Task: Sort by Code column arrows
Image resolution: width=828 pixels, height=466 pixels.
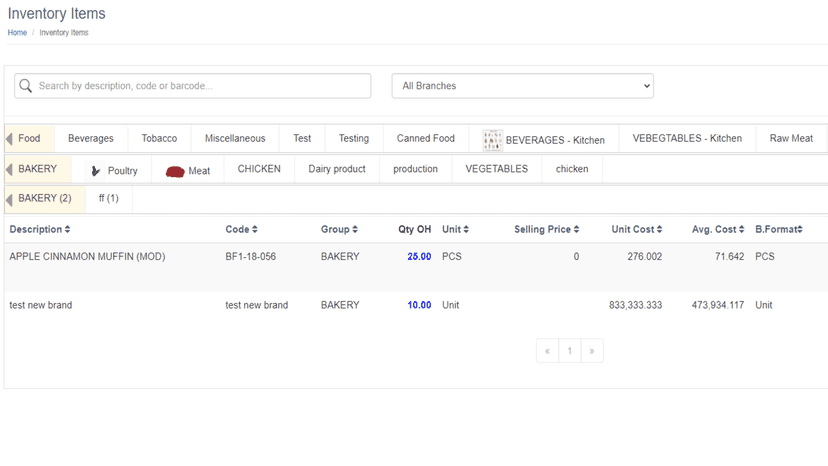Action: [x=255, y=229]
